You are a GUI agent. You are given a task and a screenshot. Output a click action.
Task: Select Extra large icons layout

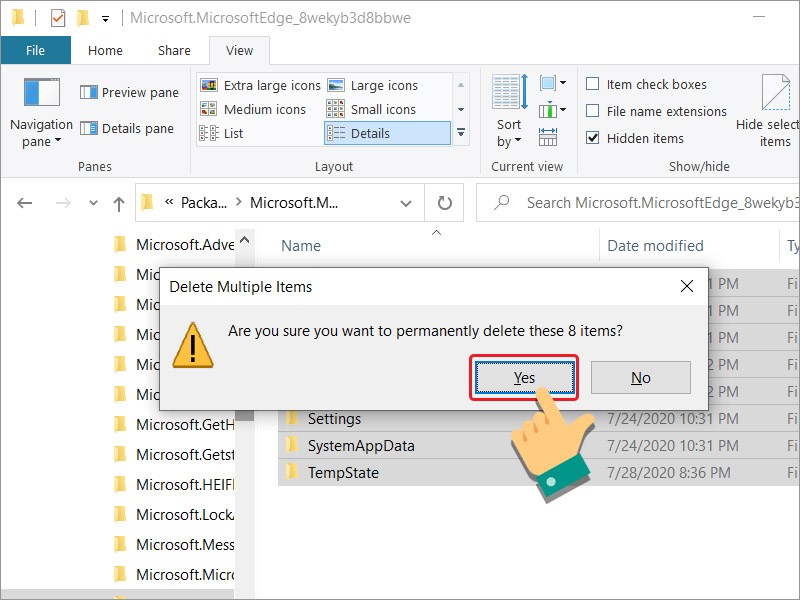tap(260, 85)
